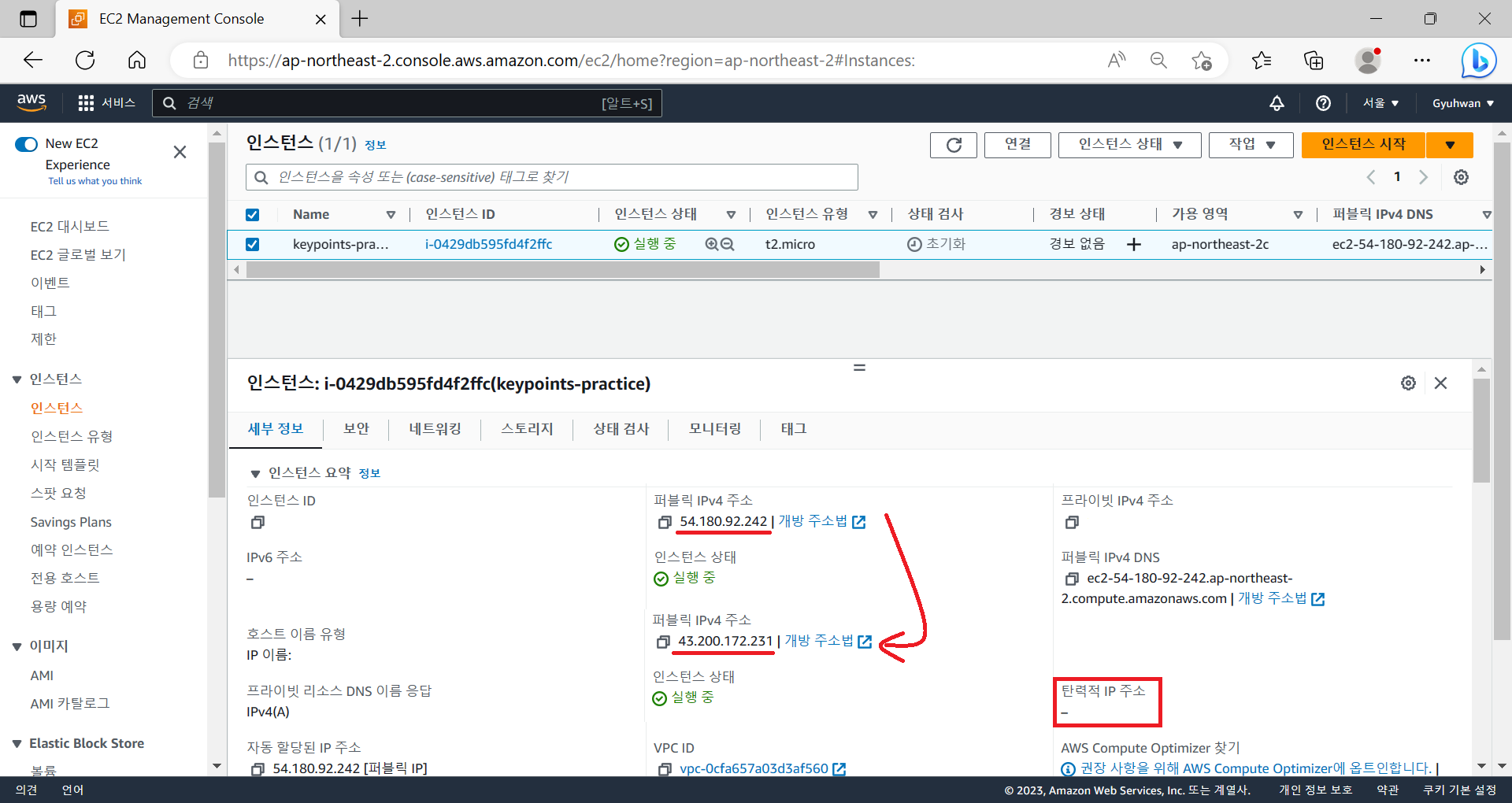1512x803 pixels.
Task: Click the sidebar vertical scrollbar
Action: click(x=217, y=320)
